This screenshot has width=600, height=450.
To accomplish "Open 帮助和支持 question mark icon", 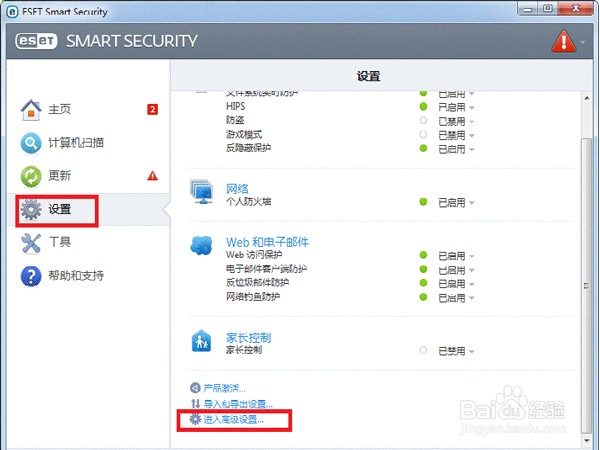I will pos(32,275).
